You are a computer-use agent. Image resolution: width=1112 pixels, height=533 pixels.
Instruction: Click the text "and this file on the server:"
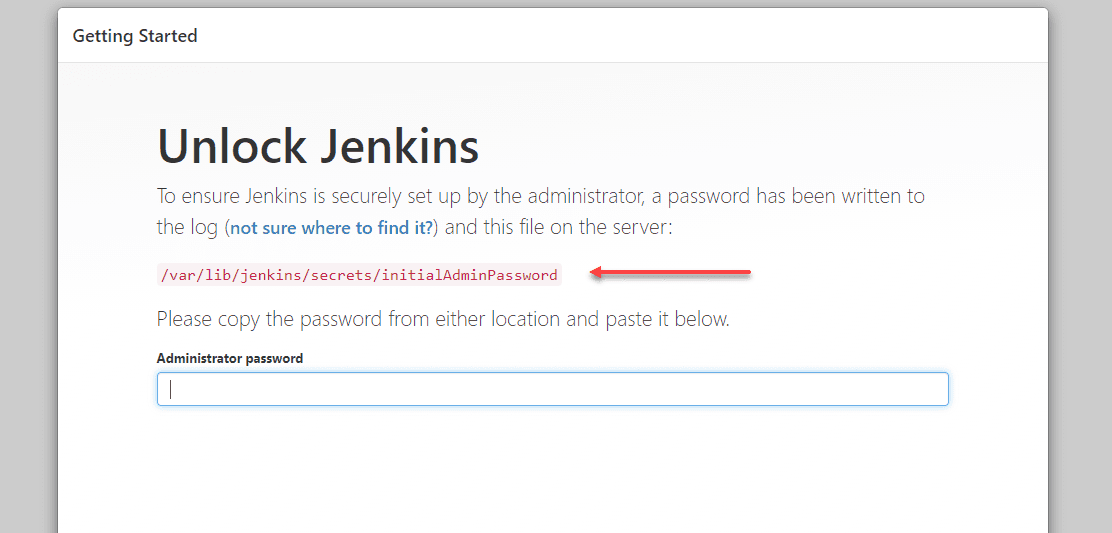click(559, 227)
